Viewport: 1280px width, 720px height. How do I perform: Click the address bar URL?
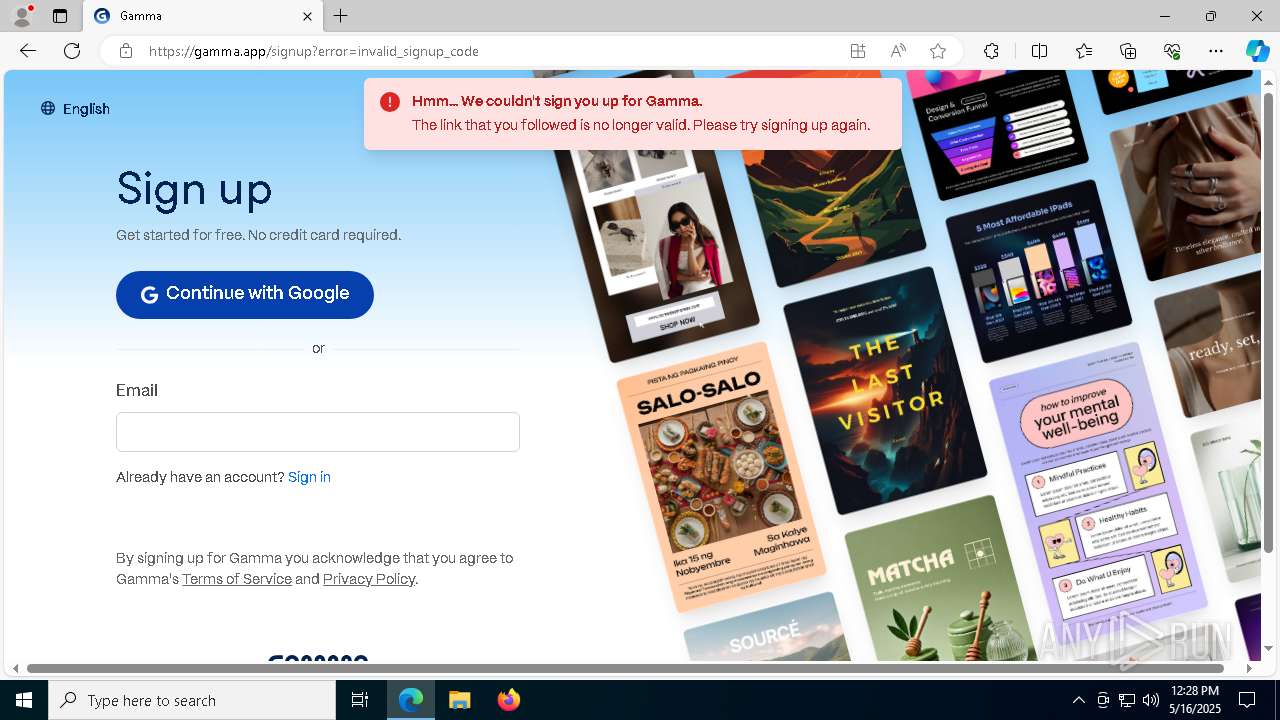point(314,51)
